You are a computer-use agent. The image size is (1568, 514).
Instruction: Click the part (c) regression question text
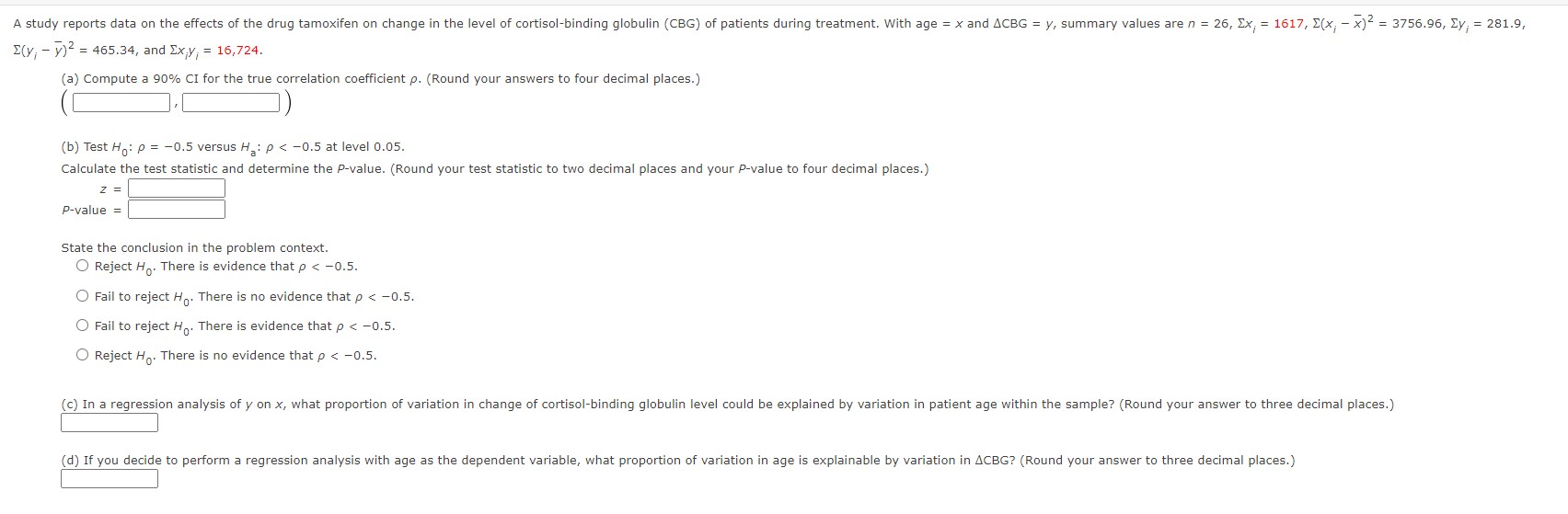tap(728, 405)
